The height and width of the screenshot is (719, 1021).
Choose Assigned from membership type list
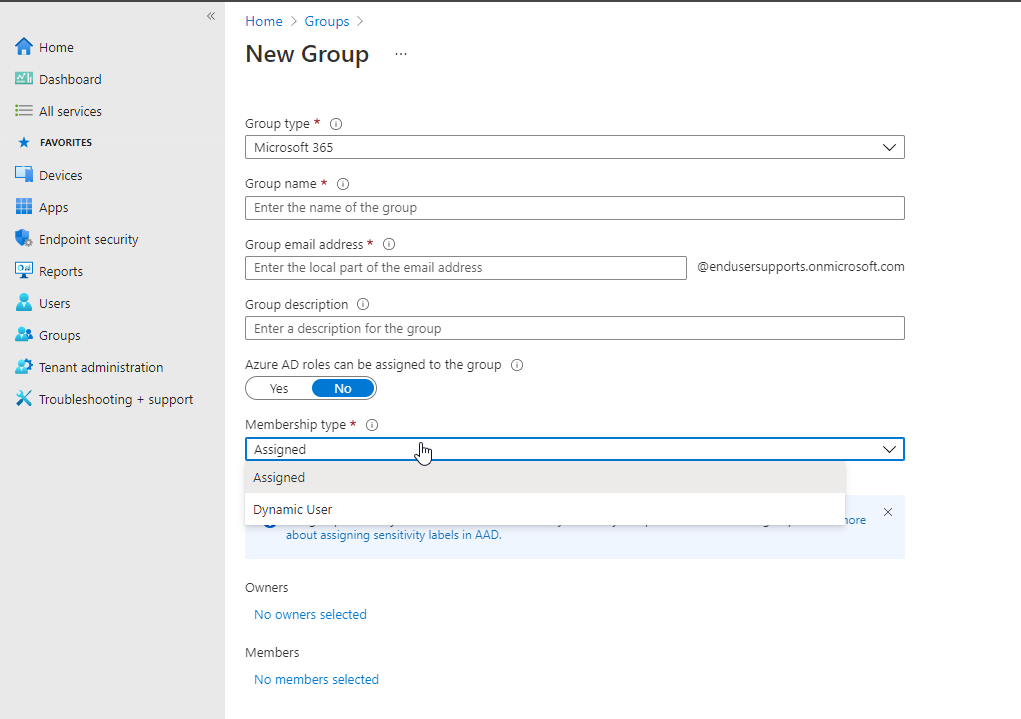pyautogui.click(x=545, y=477)
